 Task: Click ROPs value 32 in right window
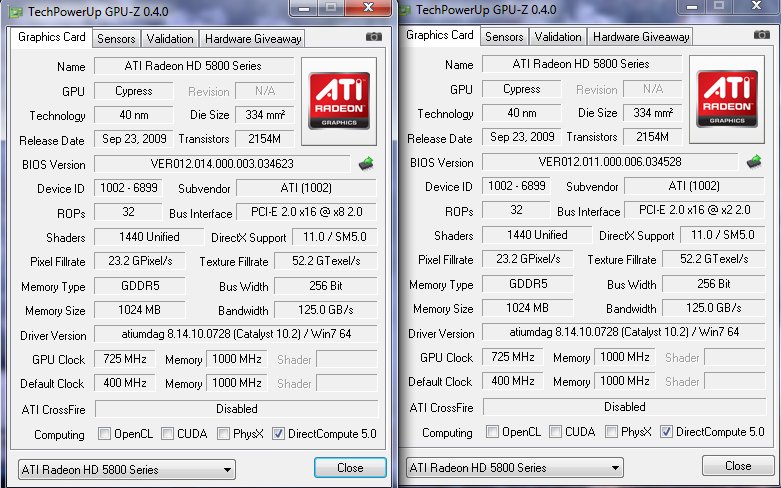tap(517, 210)
